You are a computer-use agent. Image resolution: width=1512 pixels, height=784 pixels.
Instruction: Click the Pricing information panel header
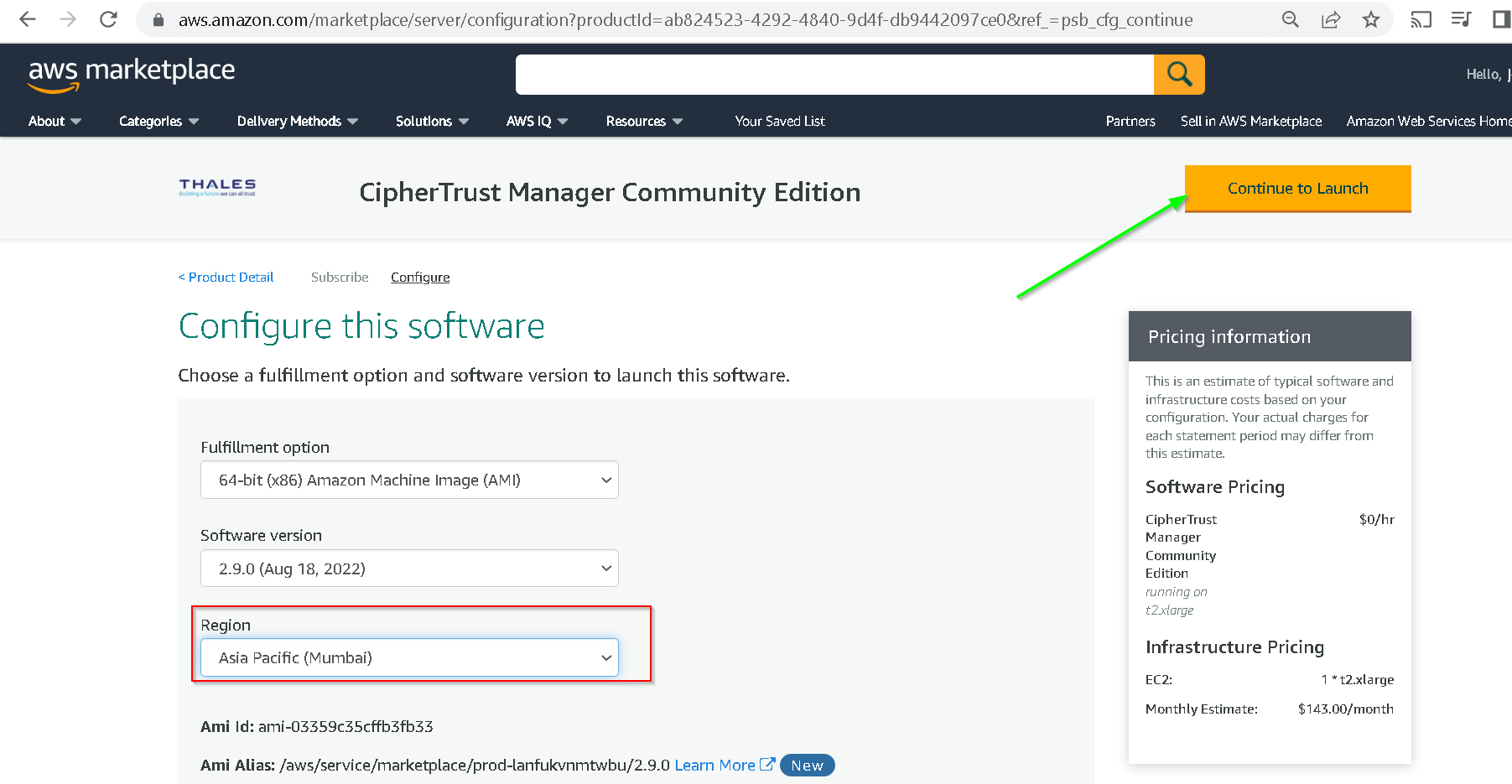1270,336
